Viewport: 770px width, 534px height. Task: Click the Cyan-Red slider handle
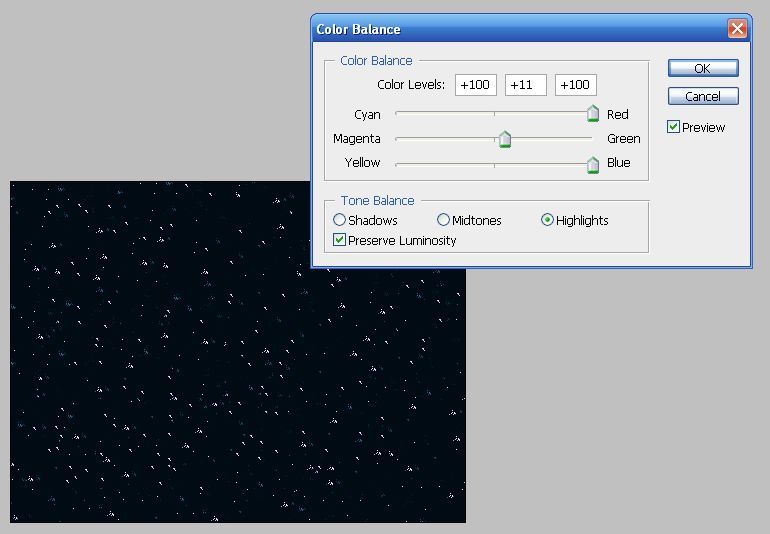coord(593,113)
